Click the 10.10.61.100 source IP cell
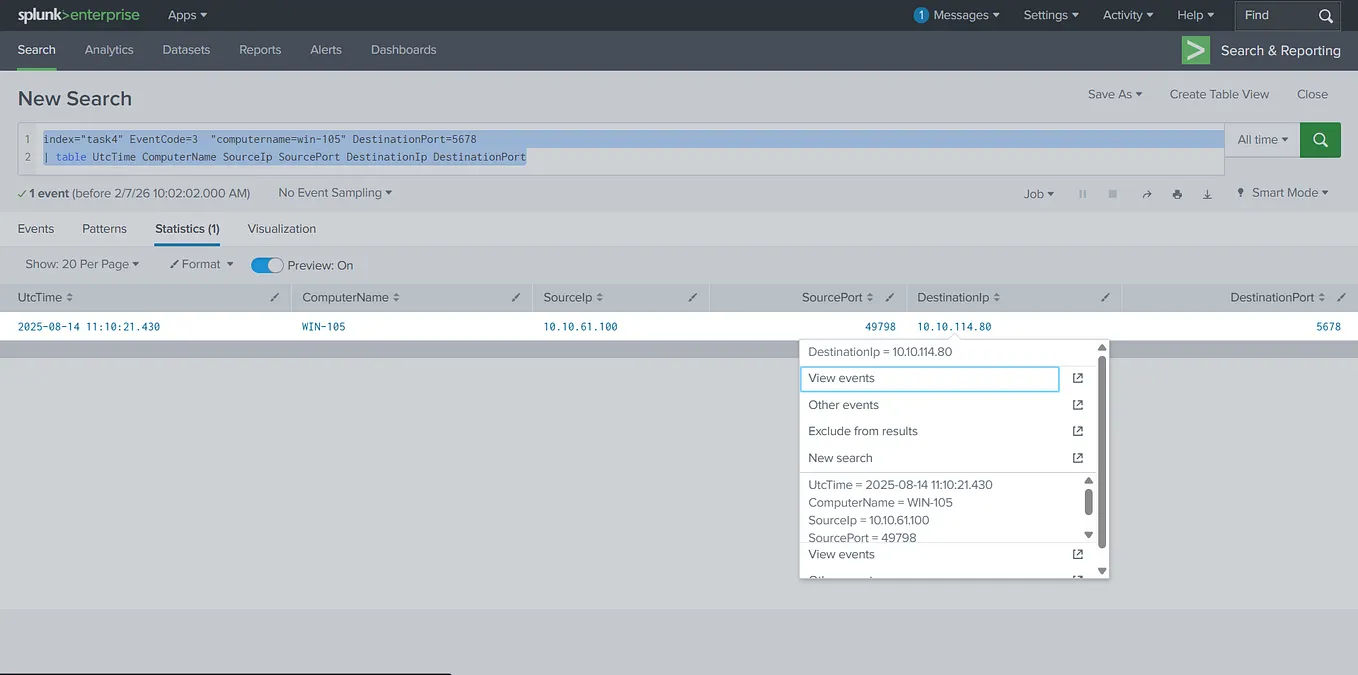 [580, 327]
